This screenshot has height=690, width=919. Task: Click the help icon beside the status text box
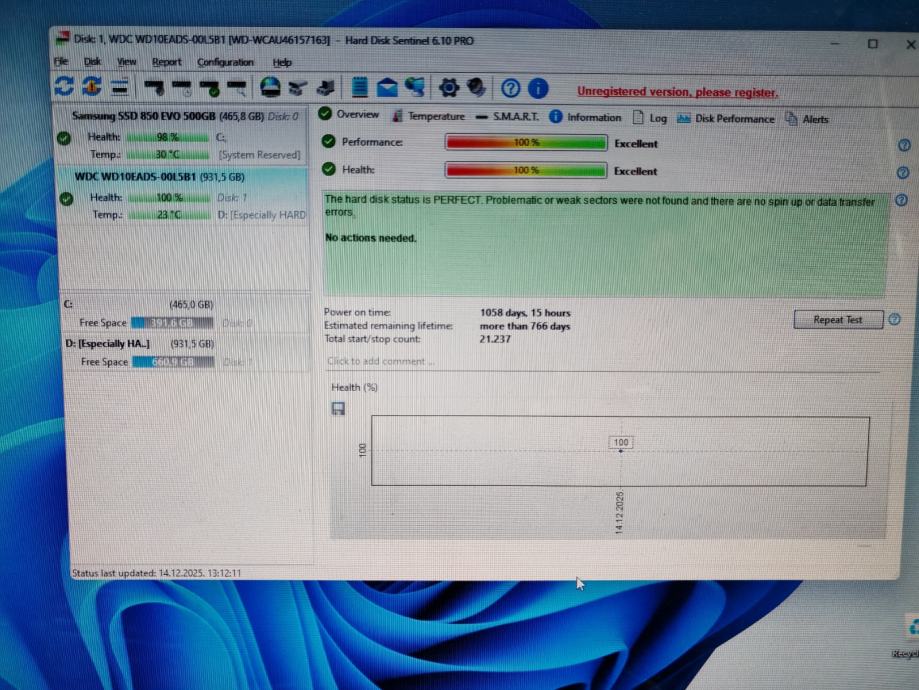point(901,200)
